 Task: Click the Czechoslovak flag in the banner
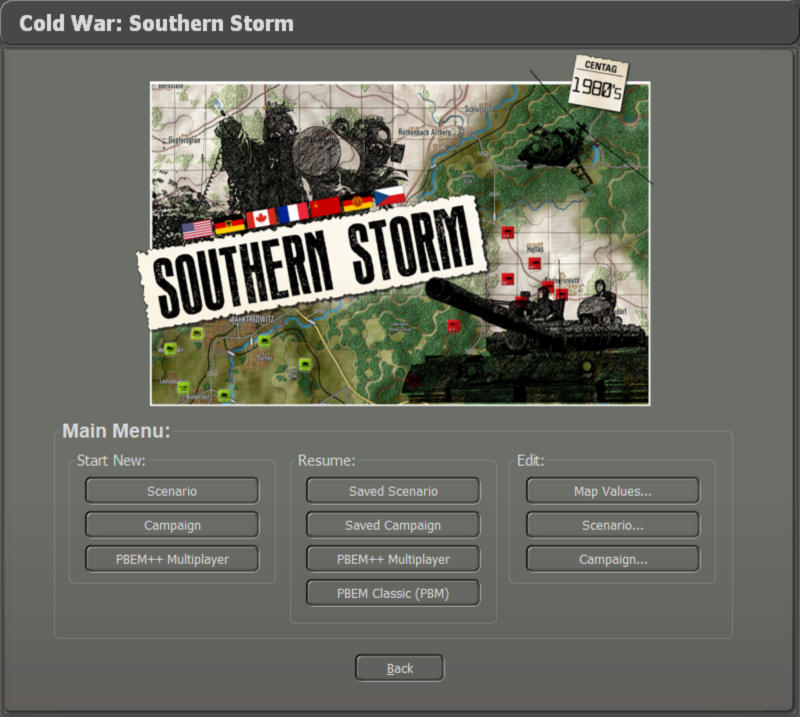tap(389, 196)
